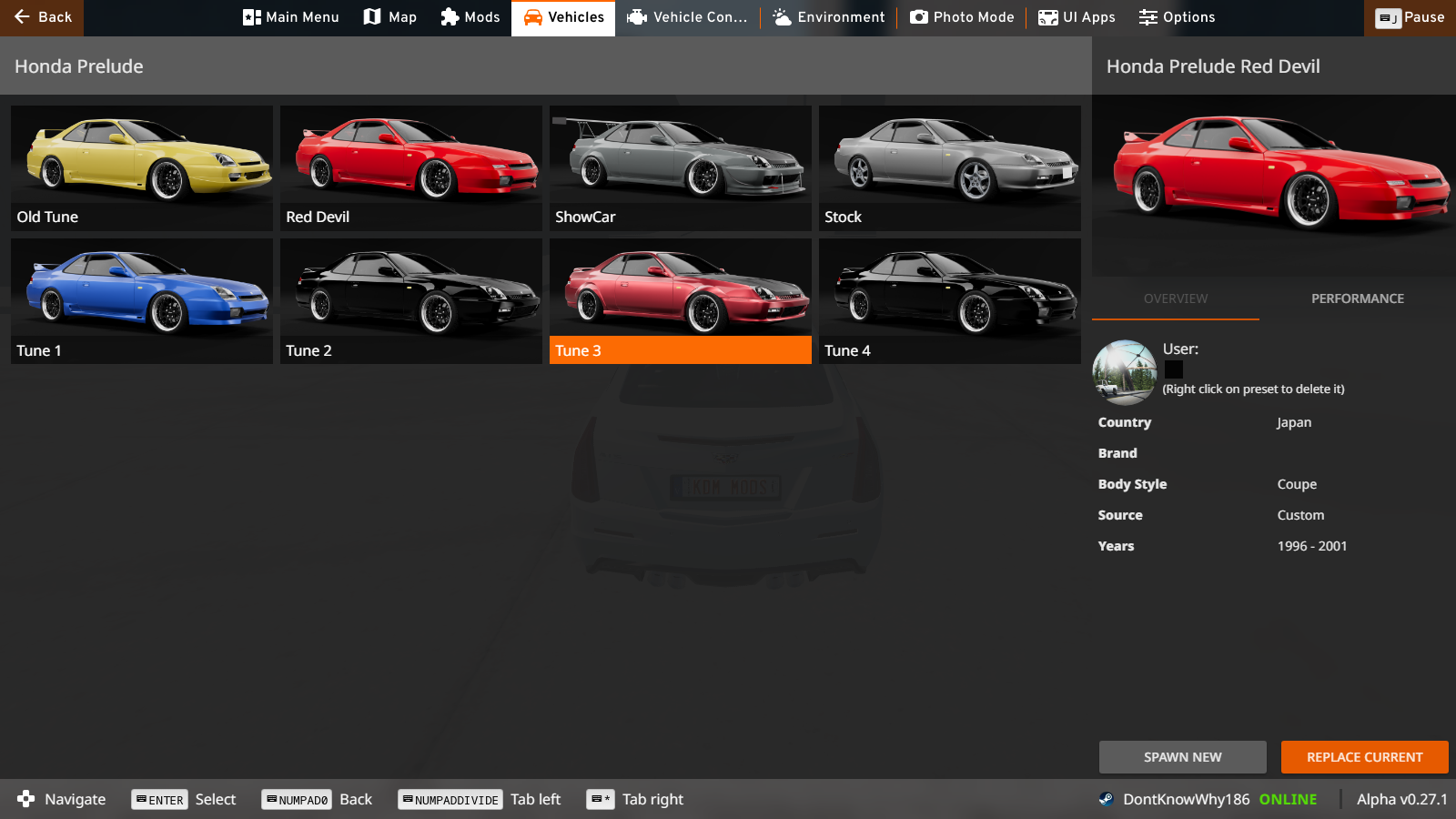Select the Tune 2 black Prelude thumbnail

pyautogui.click(x=411, y=301)
